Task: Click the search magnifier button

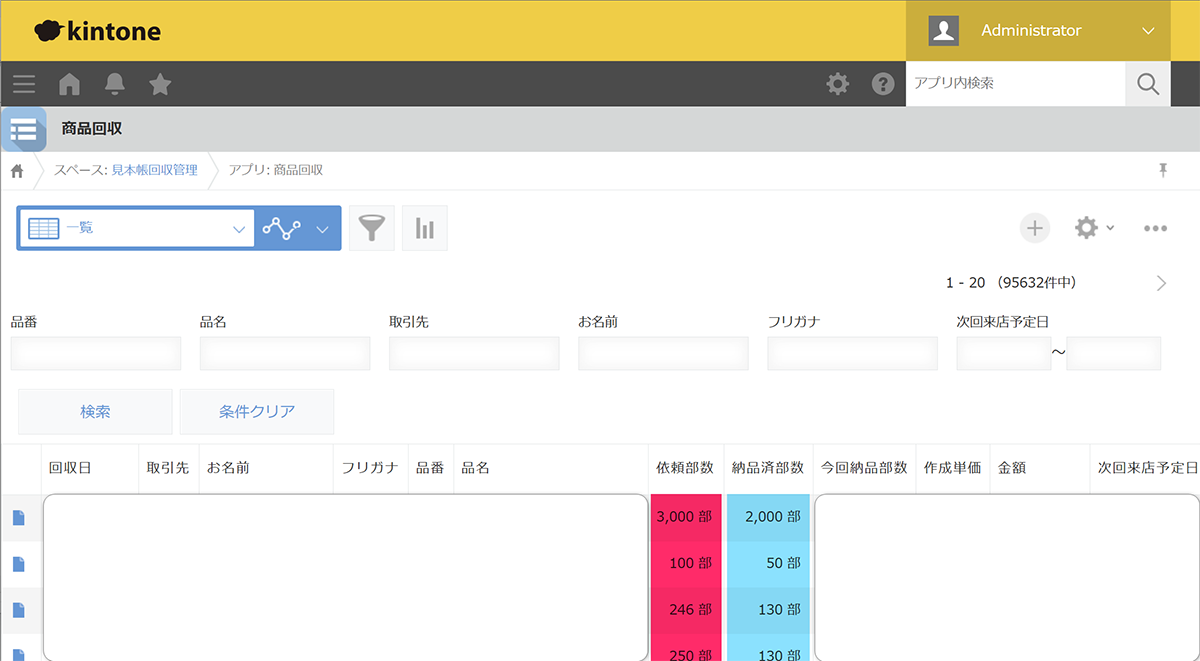Action: pyautogui.click(x=1147, y=84)
